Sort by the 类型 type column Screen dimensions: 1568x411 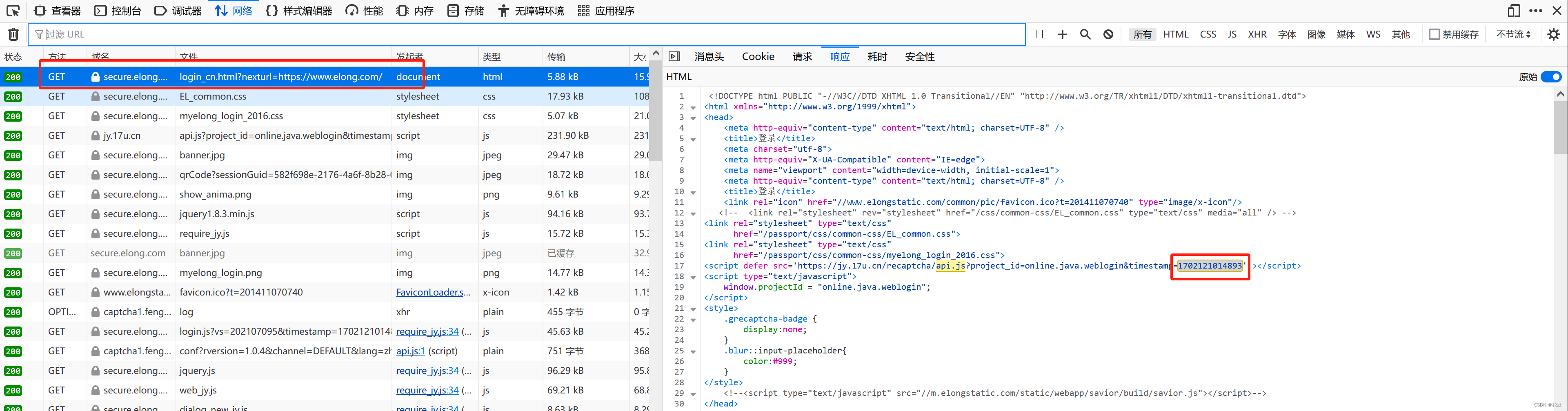point(509,57)
